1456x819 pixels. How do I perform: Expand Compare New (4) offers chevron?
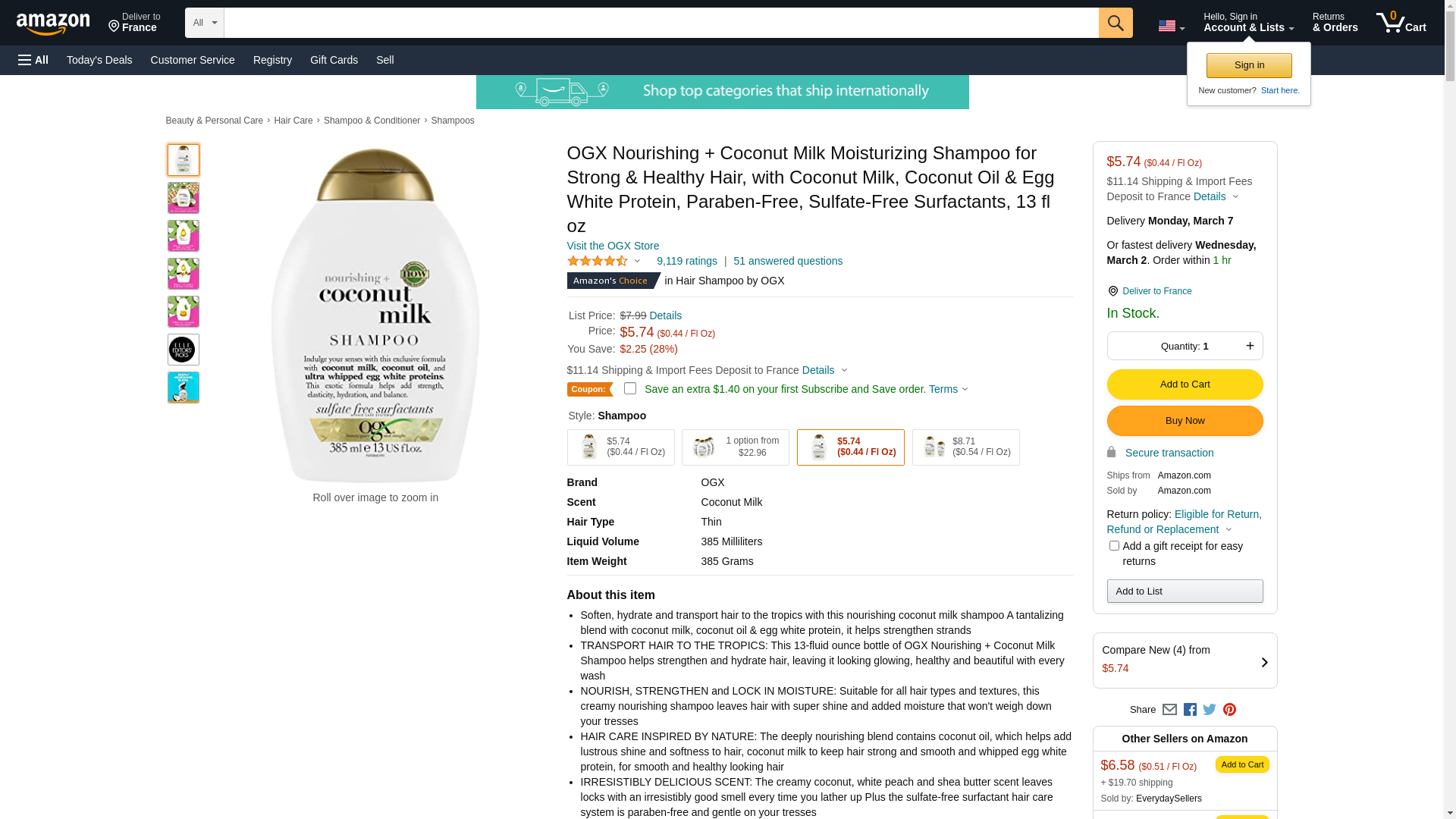(x=1264, y=662)
